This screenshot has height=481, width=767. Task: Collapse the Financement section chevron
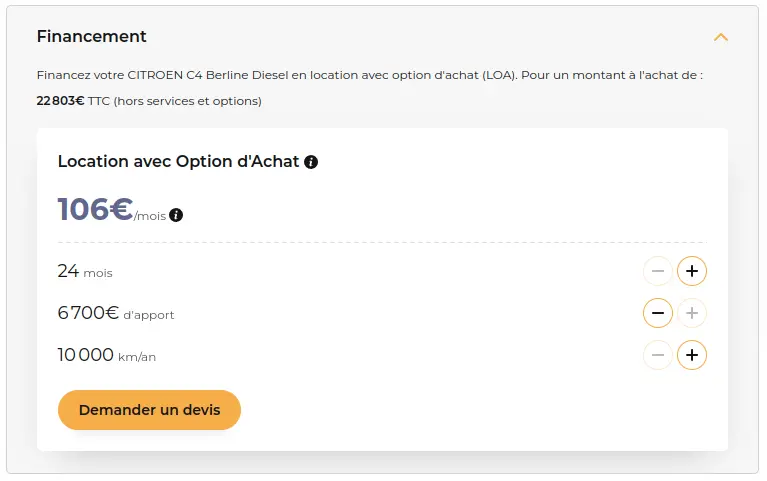(x=721, y=37)
